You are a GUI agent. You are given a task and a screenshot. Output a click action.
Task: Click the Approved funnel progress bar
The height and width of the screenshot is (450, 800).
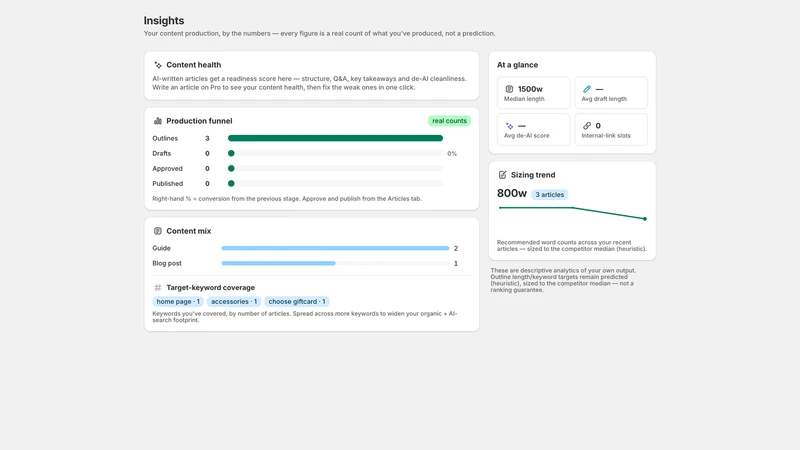click(x=335, y=168)
